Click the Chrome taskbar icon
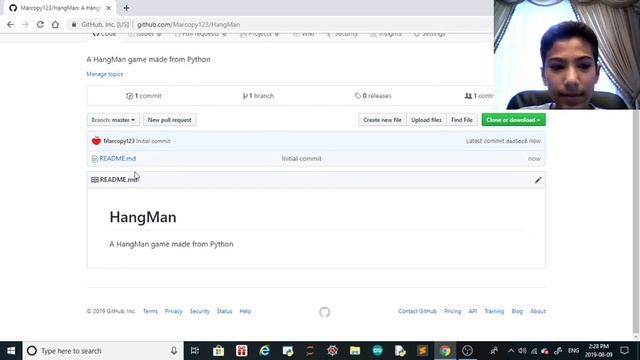Screen dimensions: 640x360 click(445, 351)
